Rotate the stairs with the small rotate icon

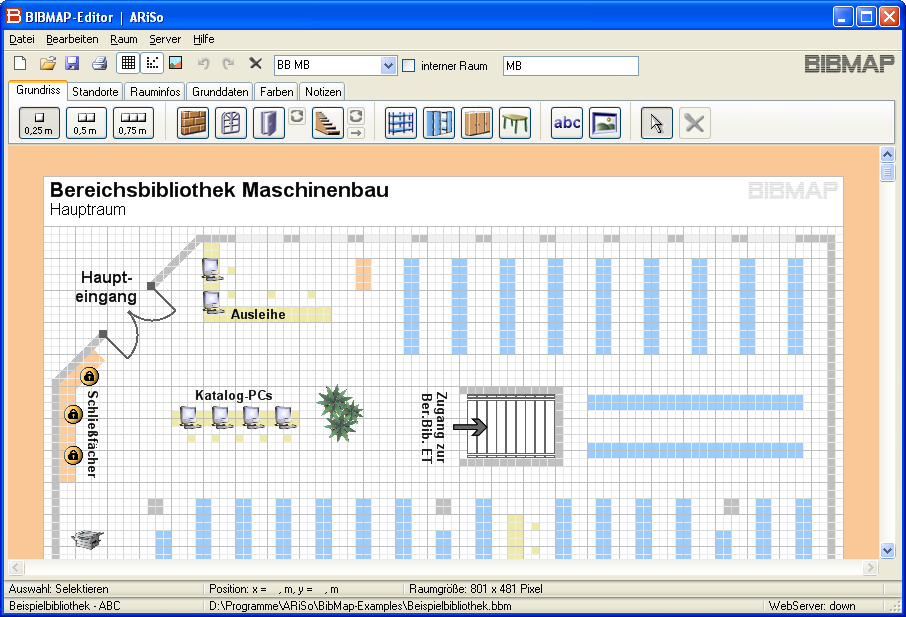[x=356, y=116]
